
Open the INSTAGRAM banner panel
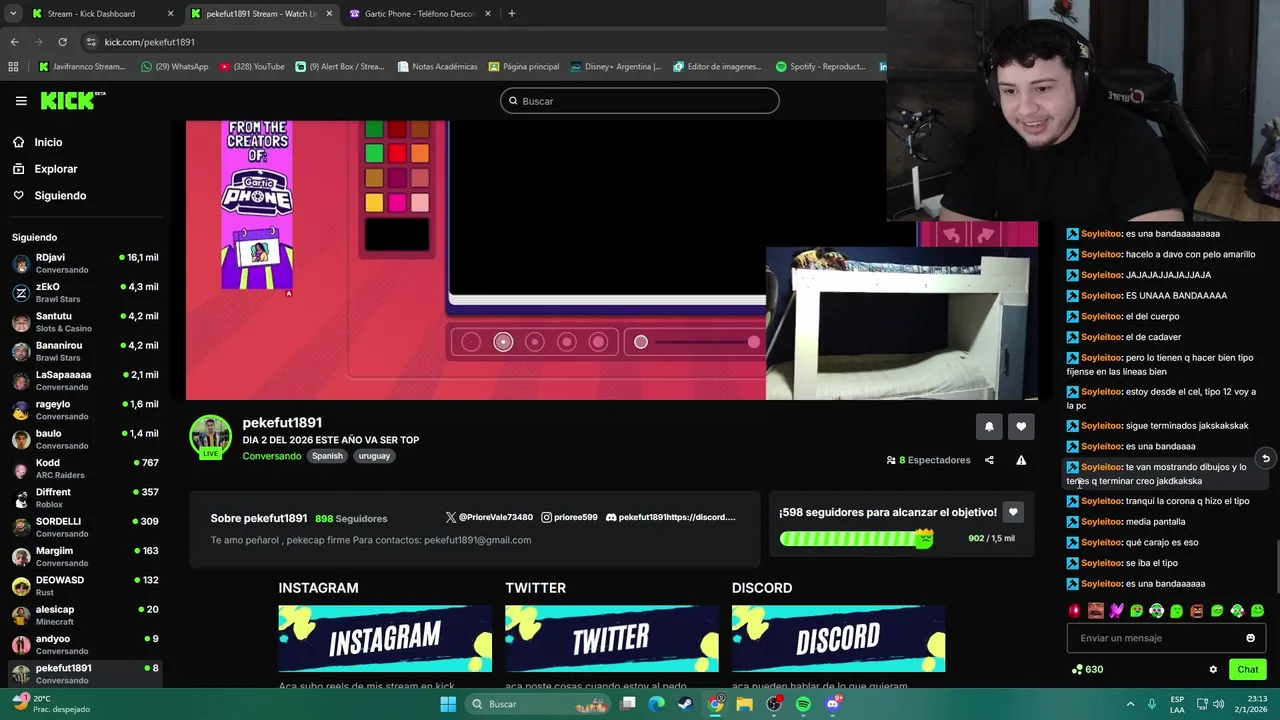385,638
